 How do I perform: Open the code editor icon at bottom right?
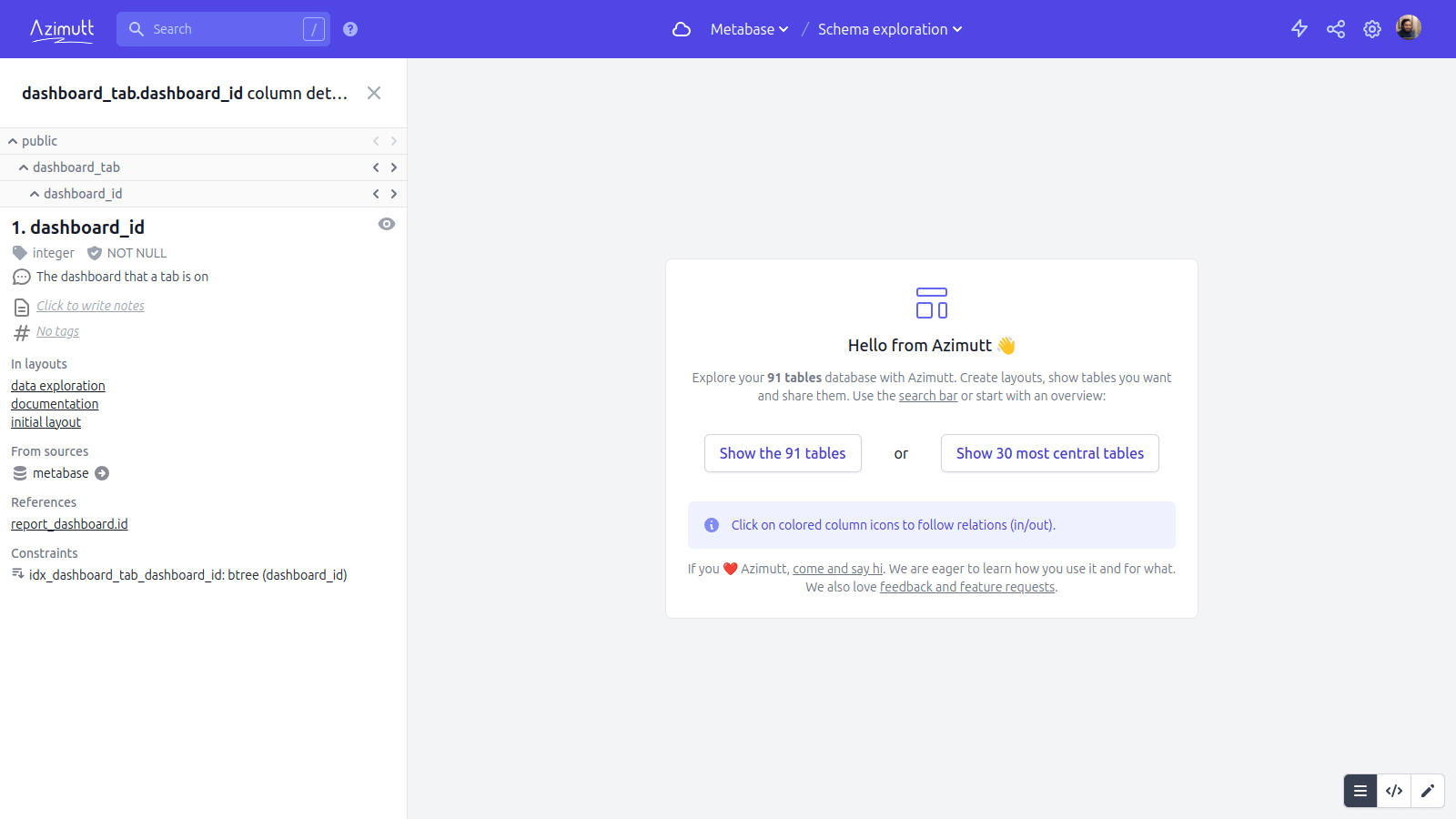1394,791
